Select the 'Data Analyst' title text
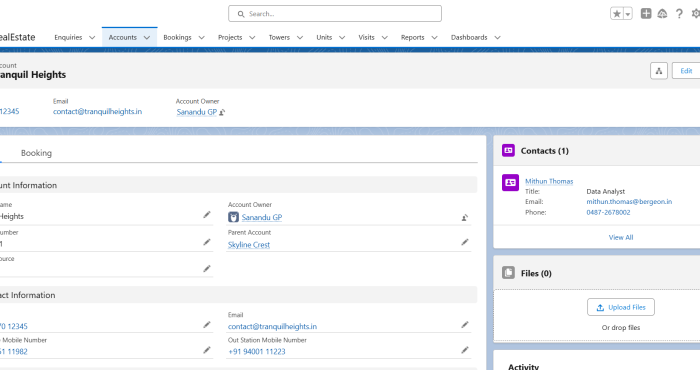 point(605,191)
